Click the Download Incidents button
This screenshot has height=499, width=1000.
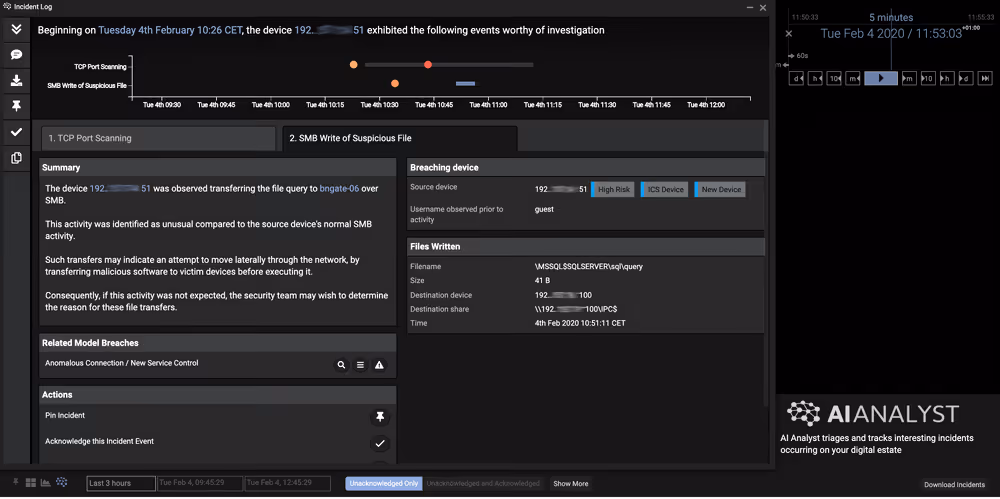click(954, 485)
